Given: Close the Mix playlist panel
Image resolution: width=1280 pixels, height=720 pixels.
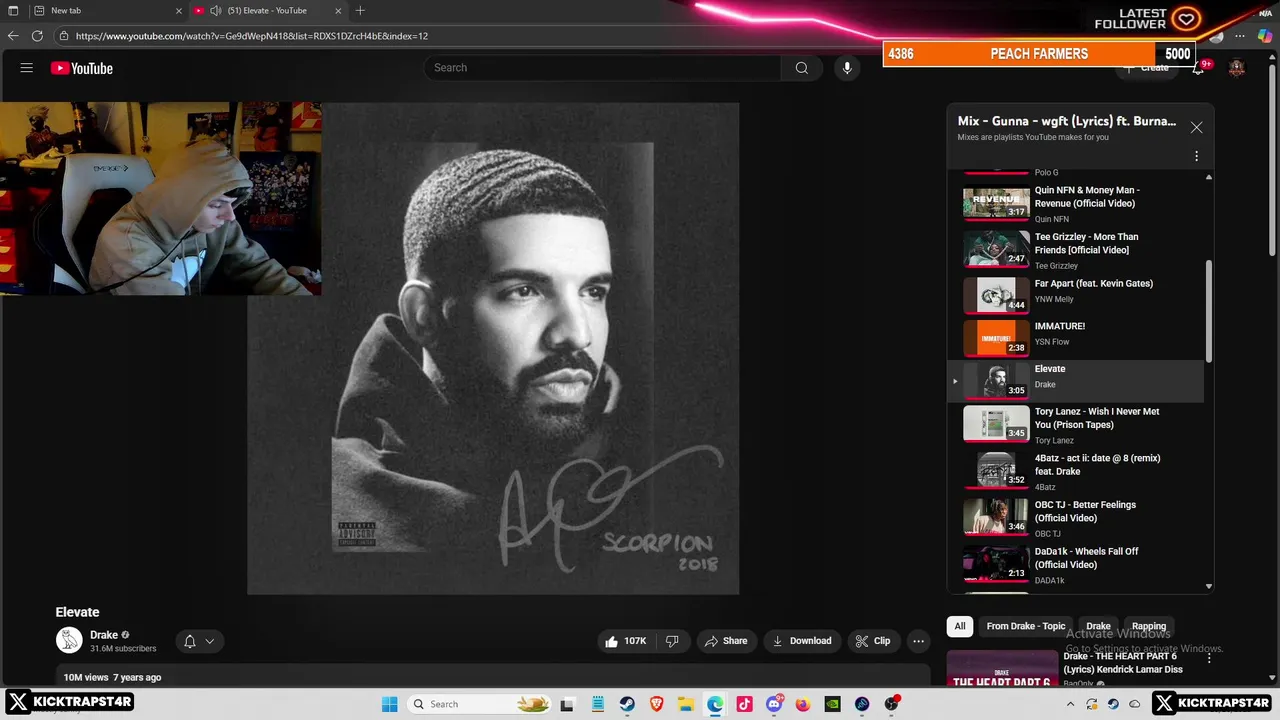Looking at the screenshot, I should (x=1196, y=127).
